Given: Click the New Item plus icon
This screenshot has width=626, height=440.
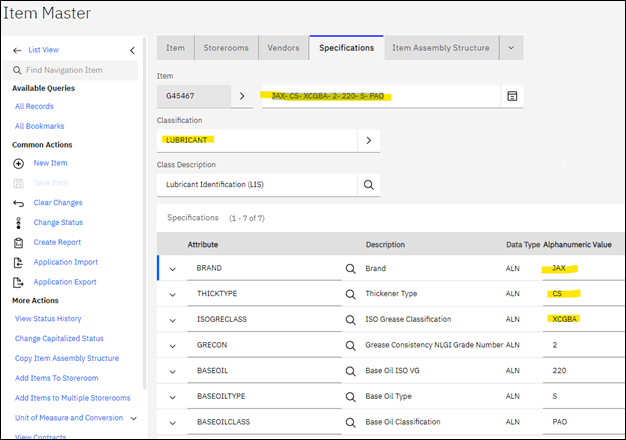Looking at the screenshot, I should (18, 163).
